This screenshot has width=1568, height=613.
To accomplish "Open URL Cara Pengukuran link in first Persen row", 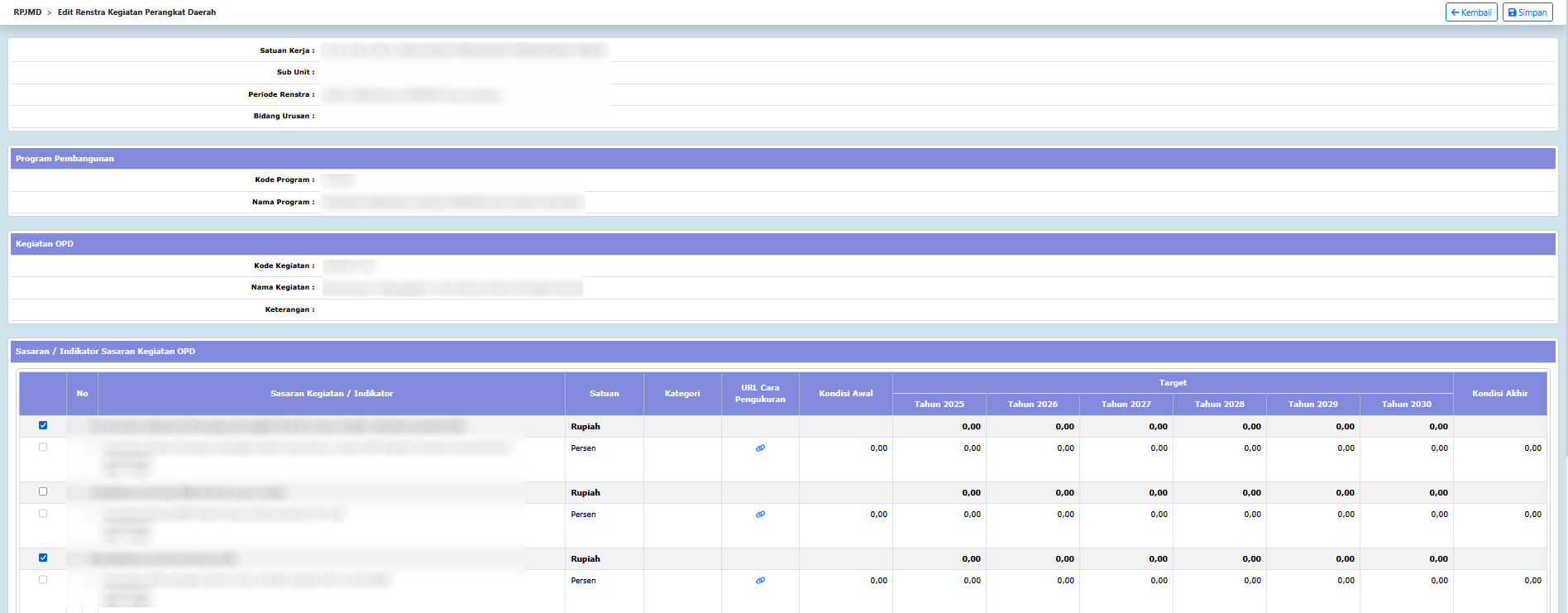I will 760,448.
